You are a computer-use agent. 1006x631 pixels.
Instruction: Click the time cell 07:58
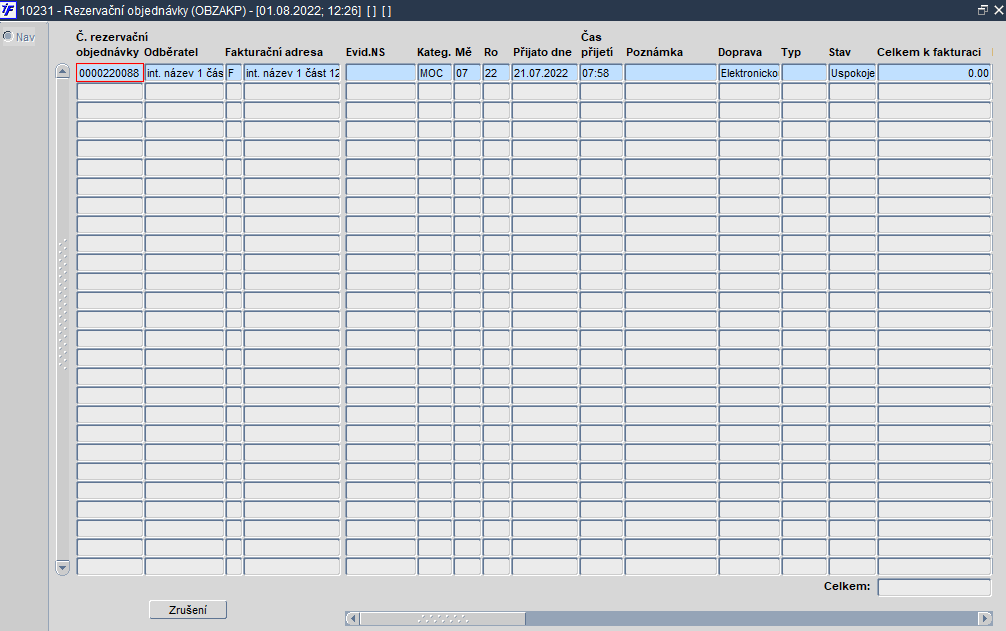click(x=601, y=73)
